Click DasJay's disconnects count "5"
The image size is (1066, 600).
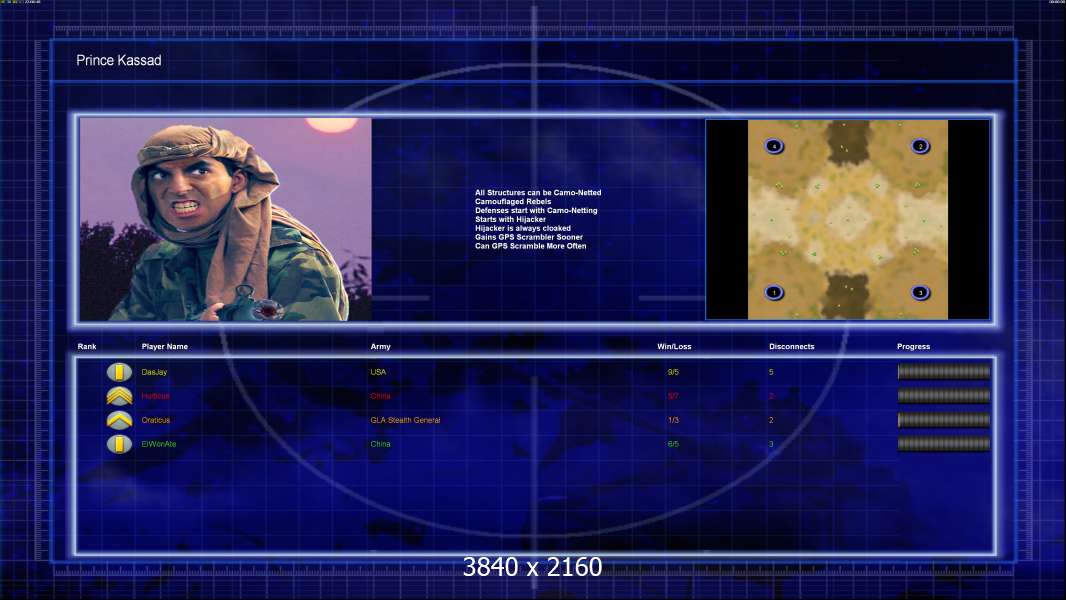coord(771,372)
